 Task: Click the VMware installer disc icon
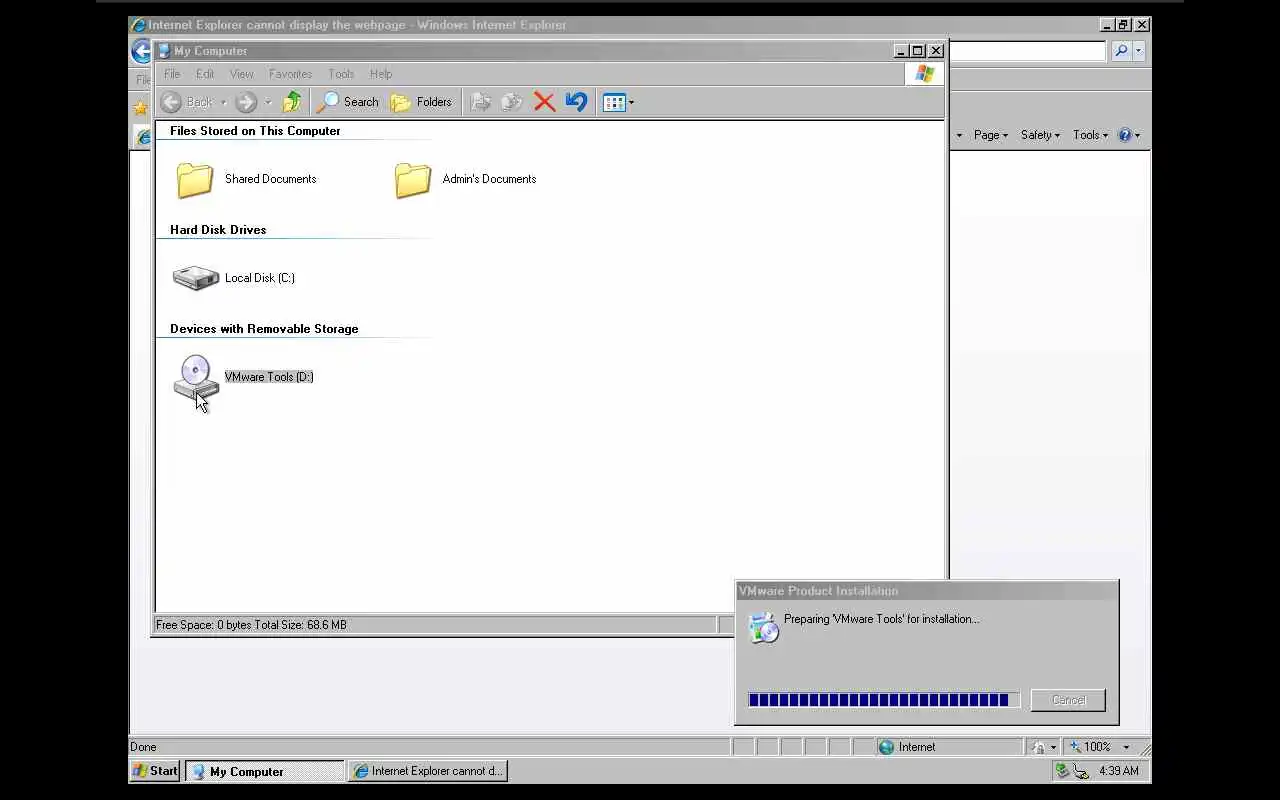click(764, 626)
